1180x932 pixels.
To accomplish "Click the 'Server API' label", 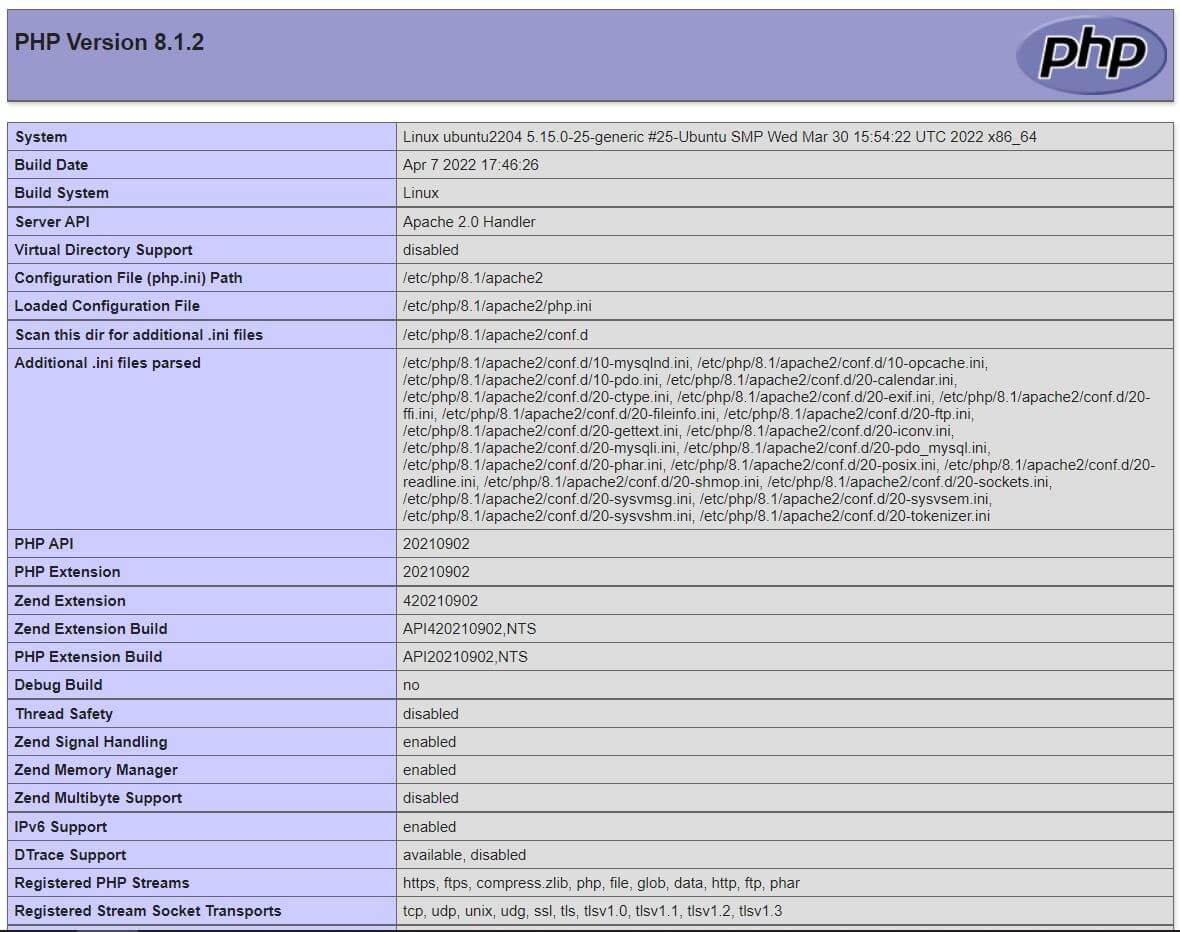I will click(52, 221).
